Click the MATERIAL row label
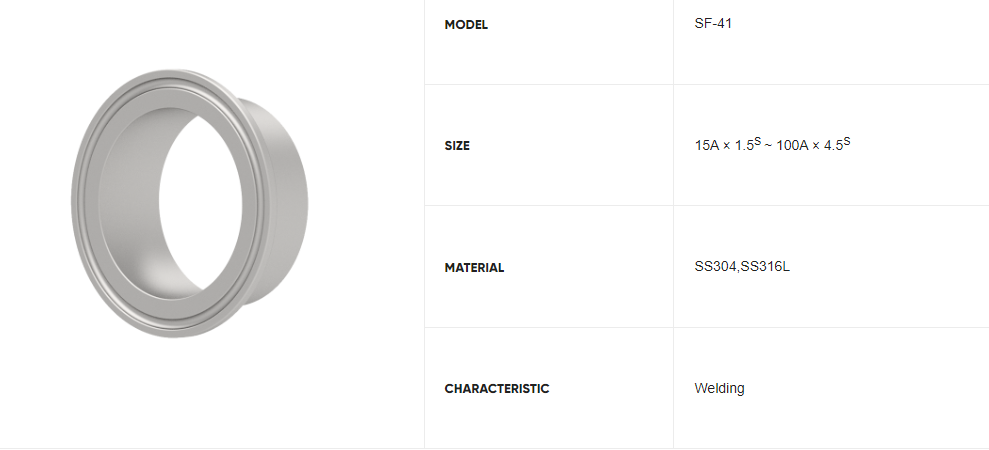Viewport: 989px width, 450px height. click(x=474, y=268)
